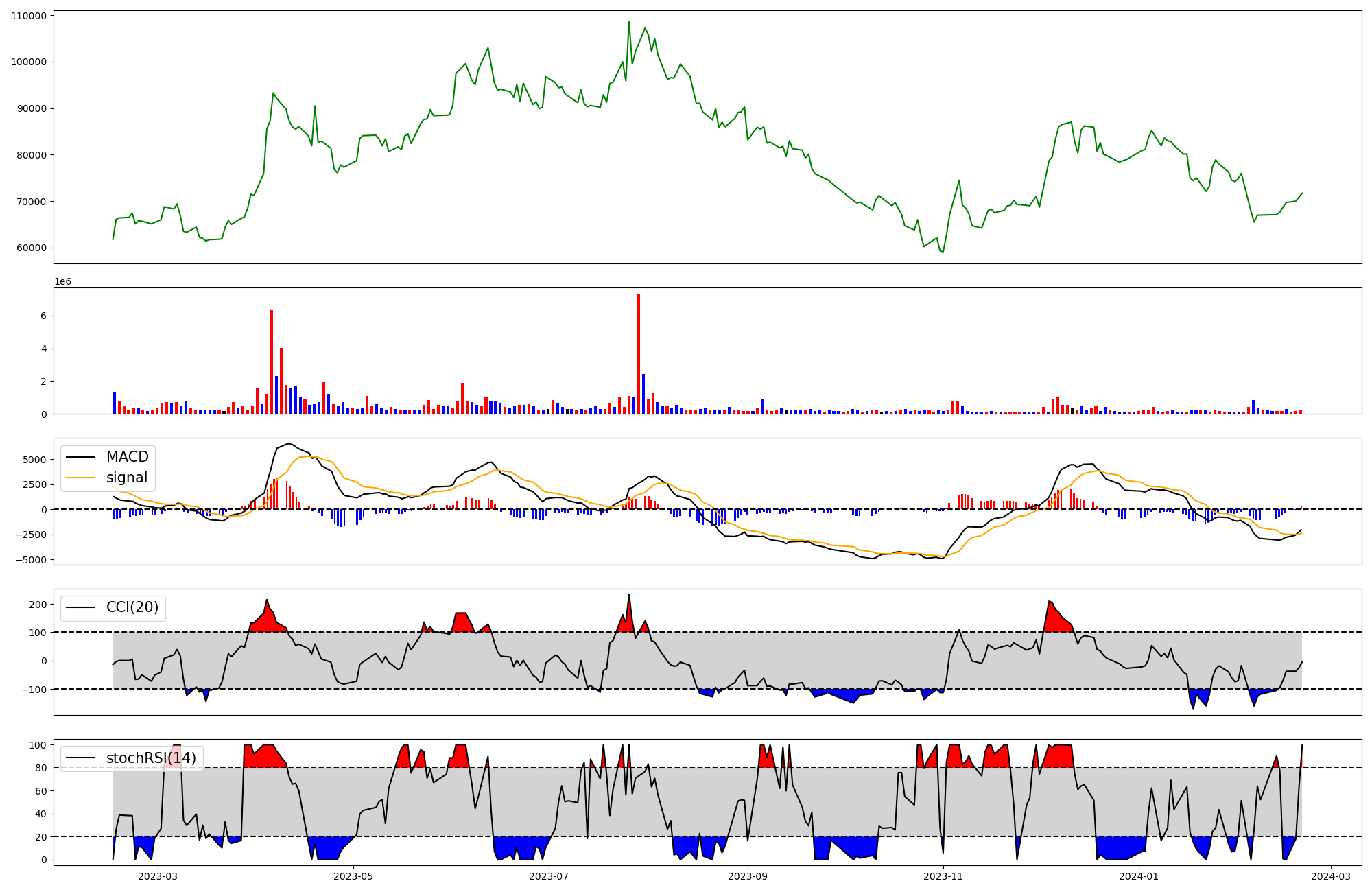Click the 2023-07 date tick label

pyautogui.click(x=549, y=876)
